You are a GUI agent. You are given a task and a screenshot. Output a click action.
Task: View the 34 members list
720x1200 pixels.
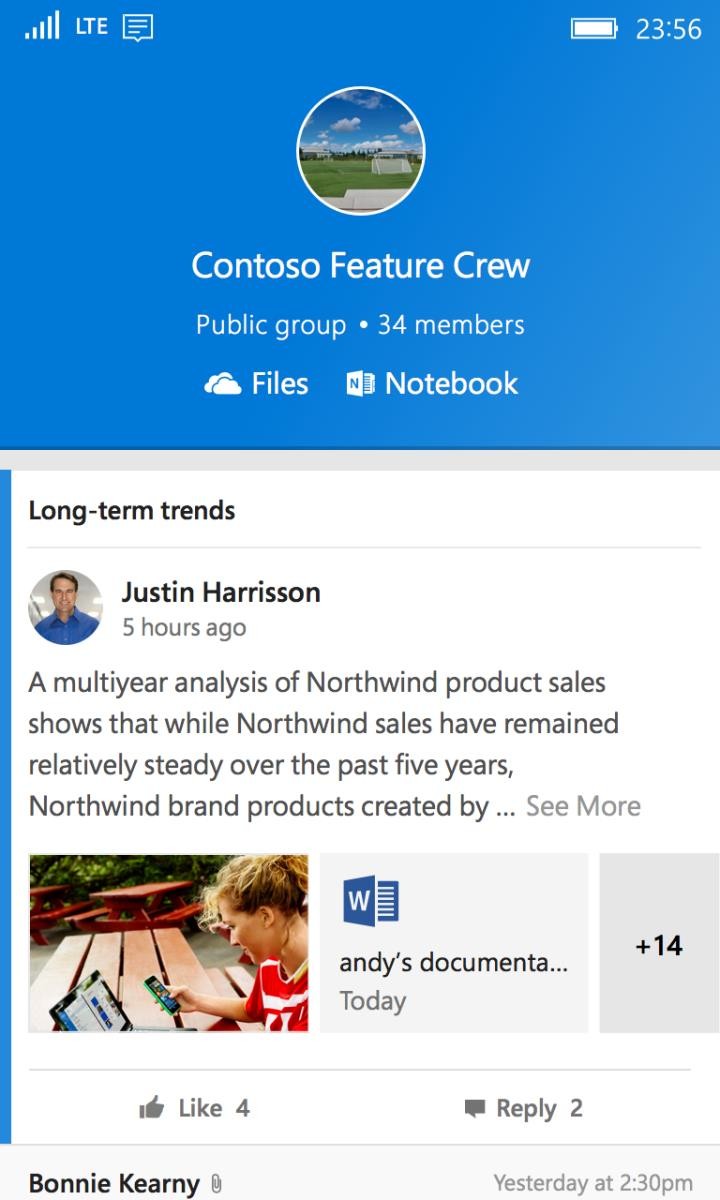point(450,325)
